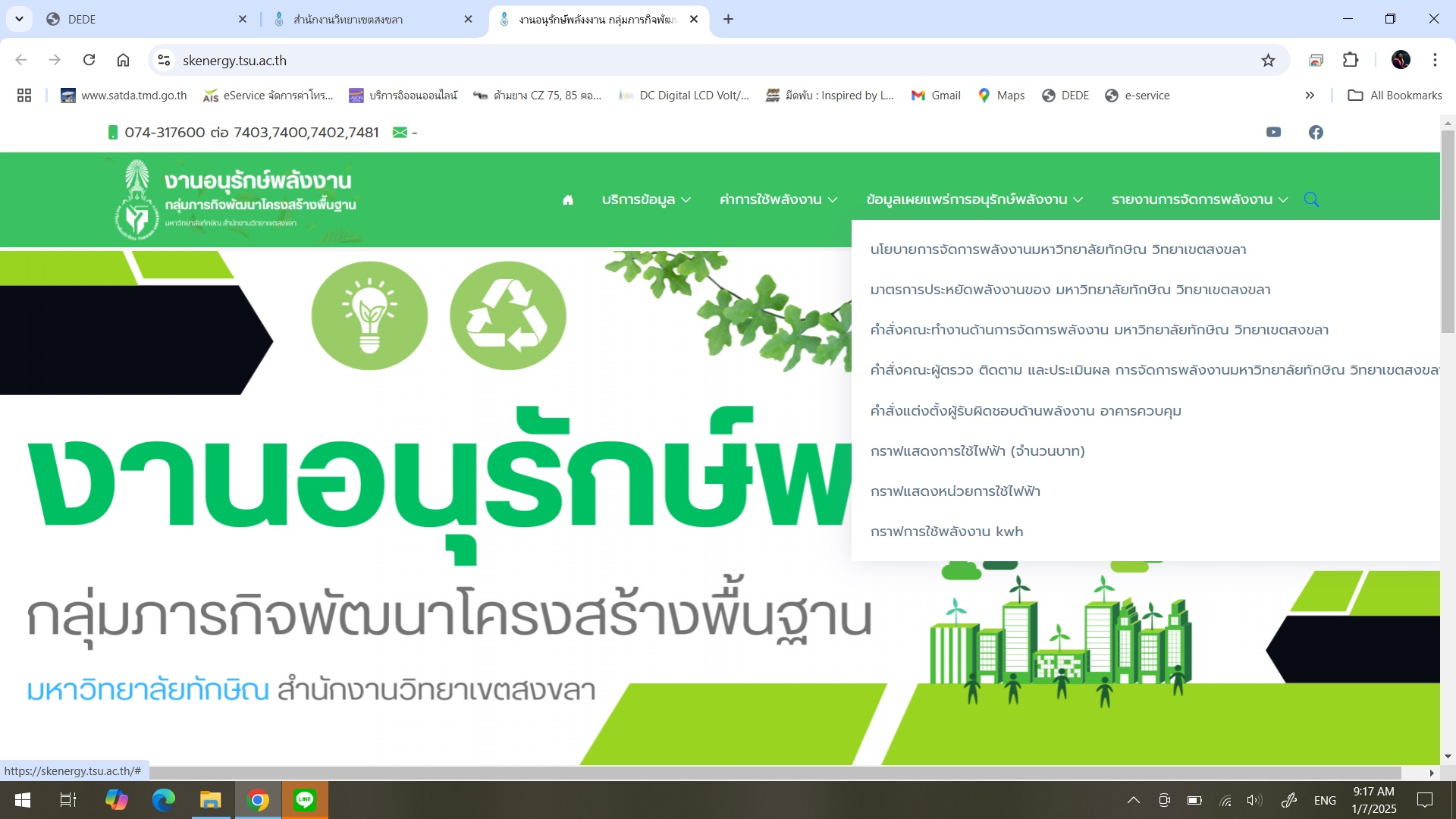Image resolution: width=1456 pixels, height=819 pixels.
Task: Select กราฟการใช้พลังงาน kwh menu entry
Action: tap(946, 532)
